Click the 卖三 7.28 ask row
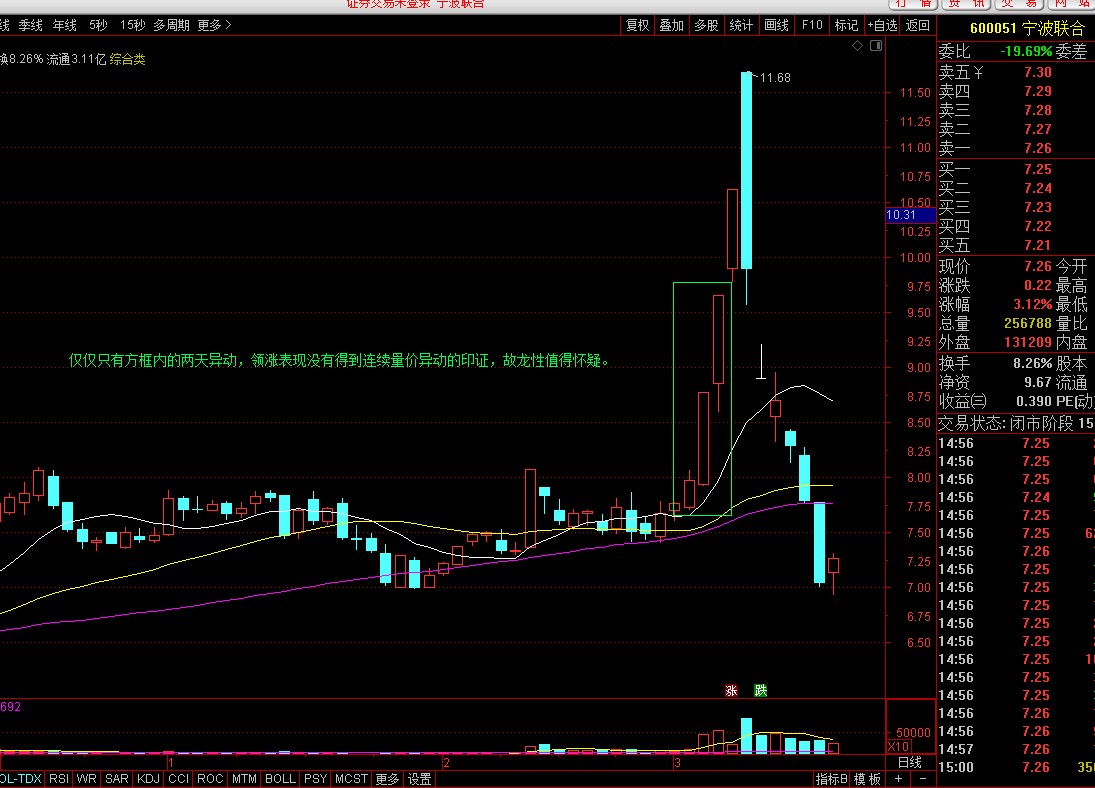 tap(1015, 110)
